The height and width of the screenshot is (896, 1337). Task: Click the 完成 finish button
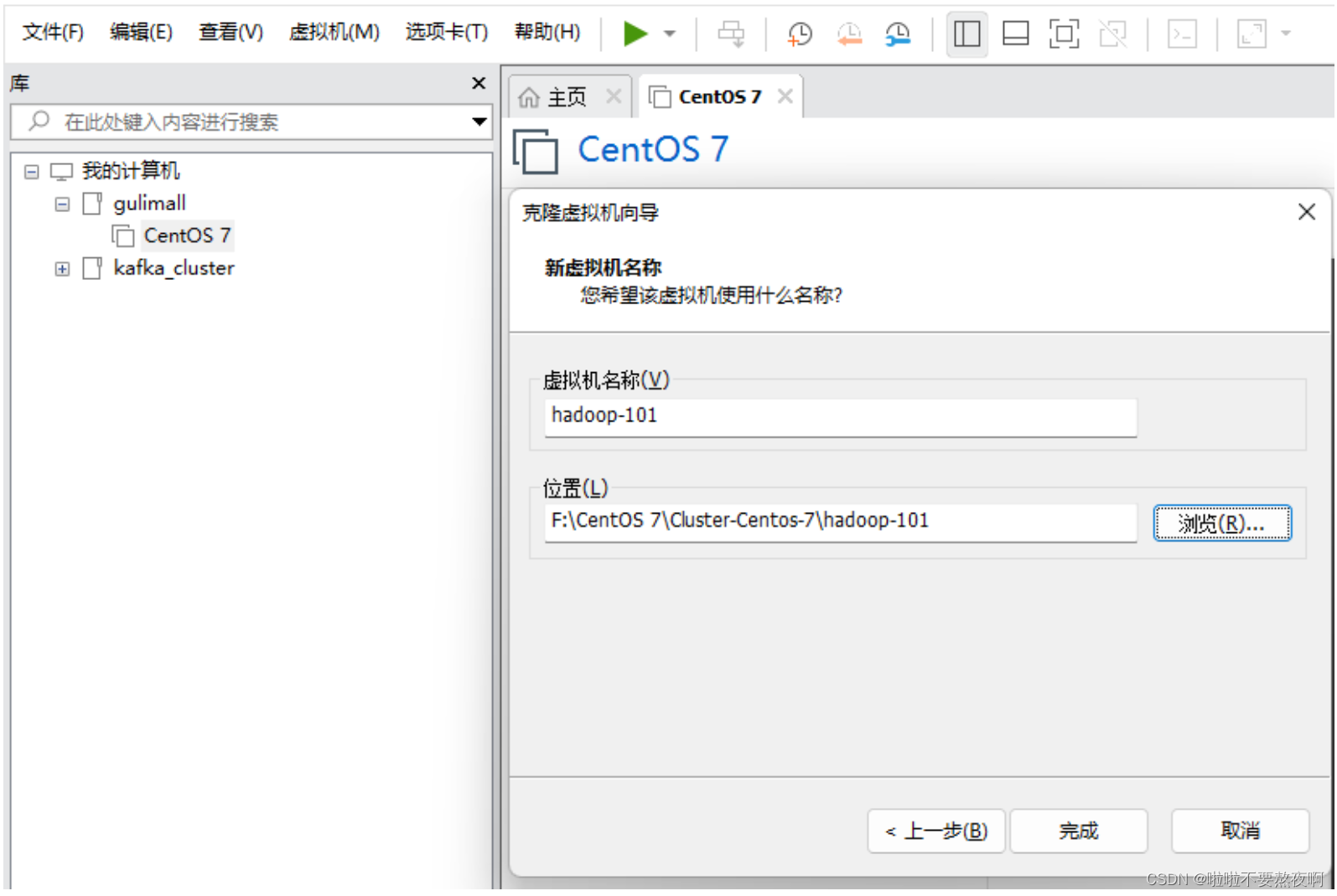[1078, 831]
